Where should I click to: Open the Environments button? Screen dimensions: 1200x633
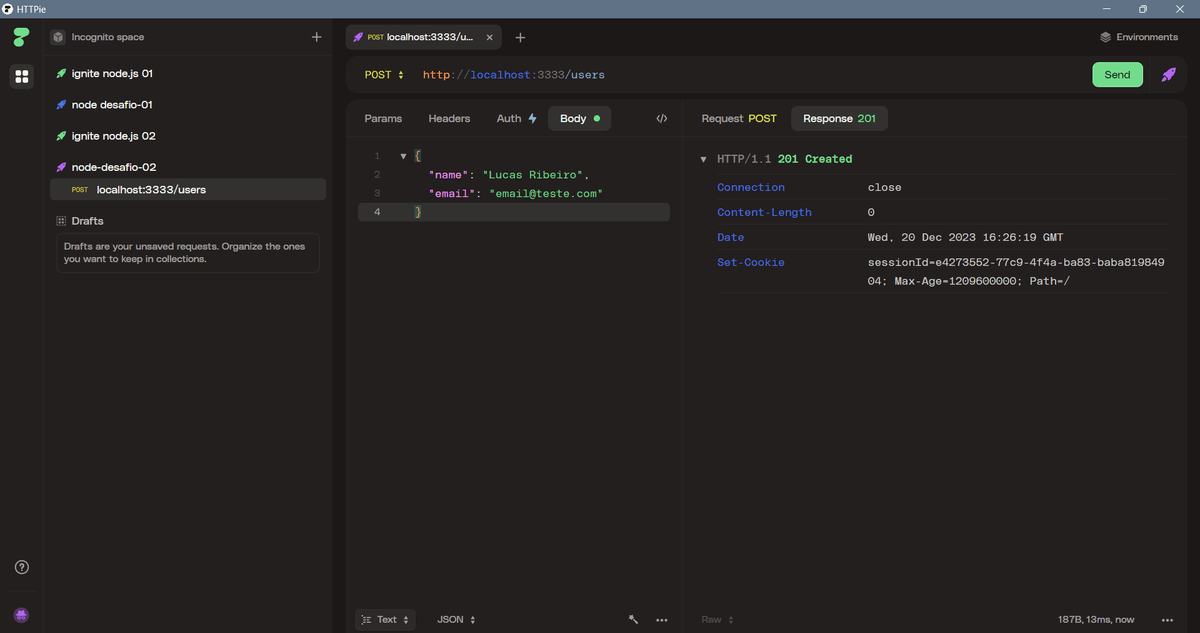pos(1138,37)
